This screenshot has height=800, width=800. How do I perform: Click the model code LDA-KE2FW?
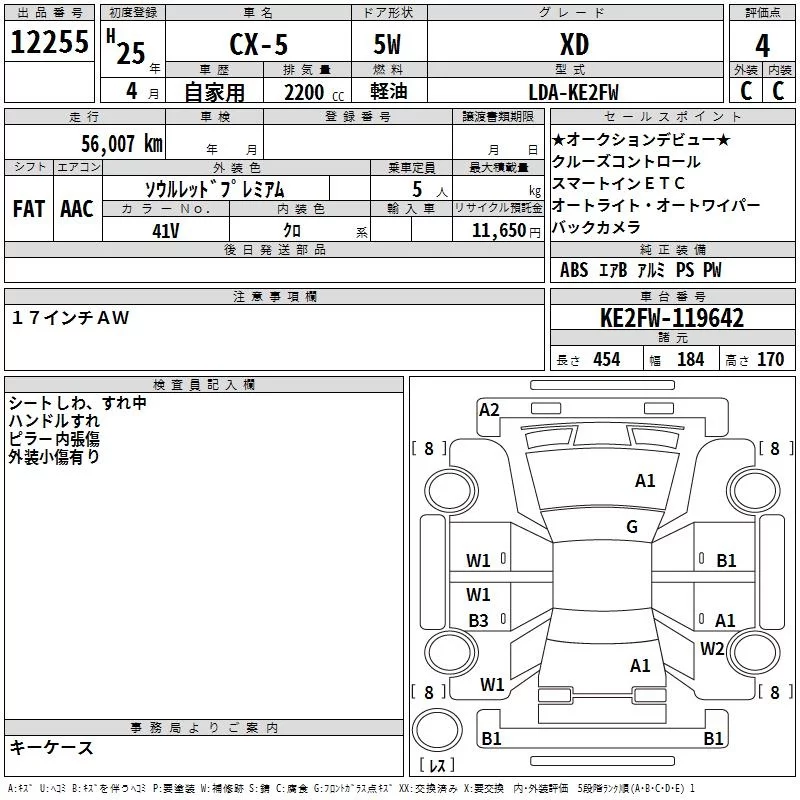click(x=573, y=92)
